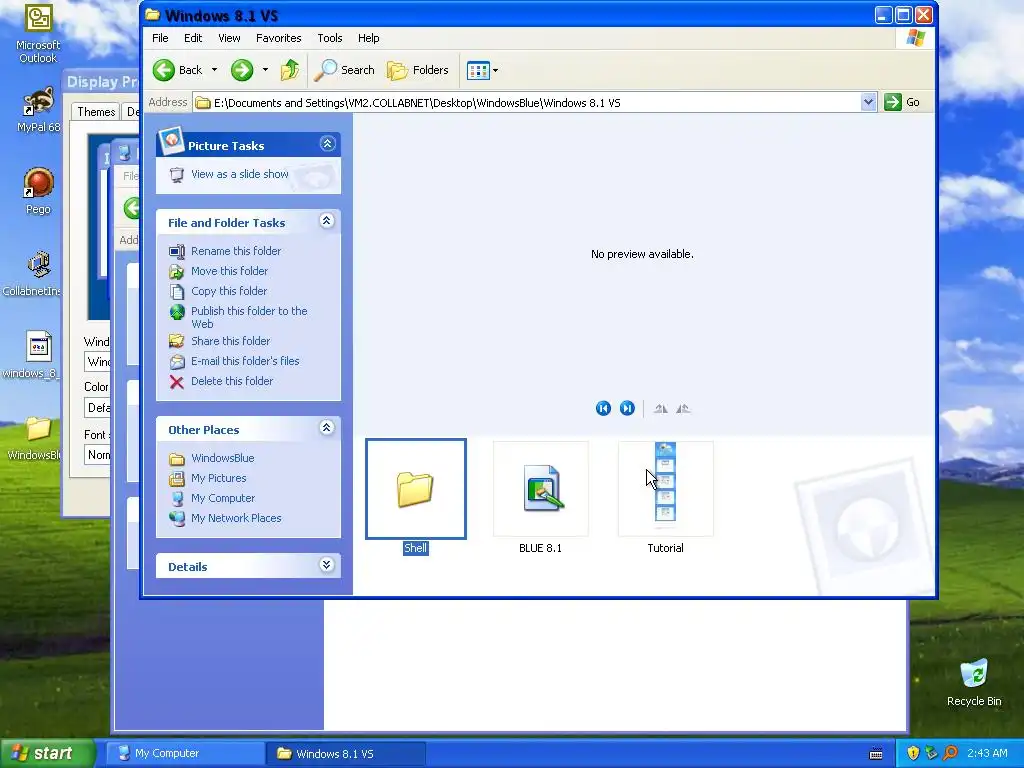Click Copy this folder
The height and width of the screenshot is (768, 1024).
coord(229,291)
